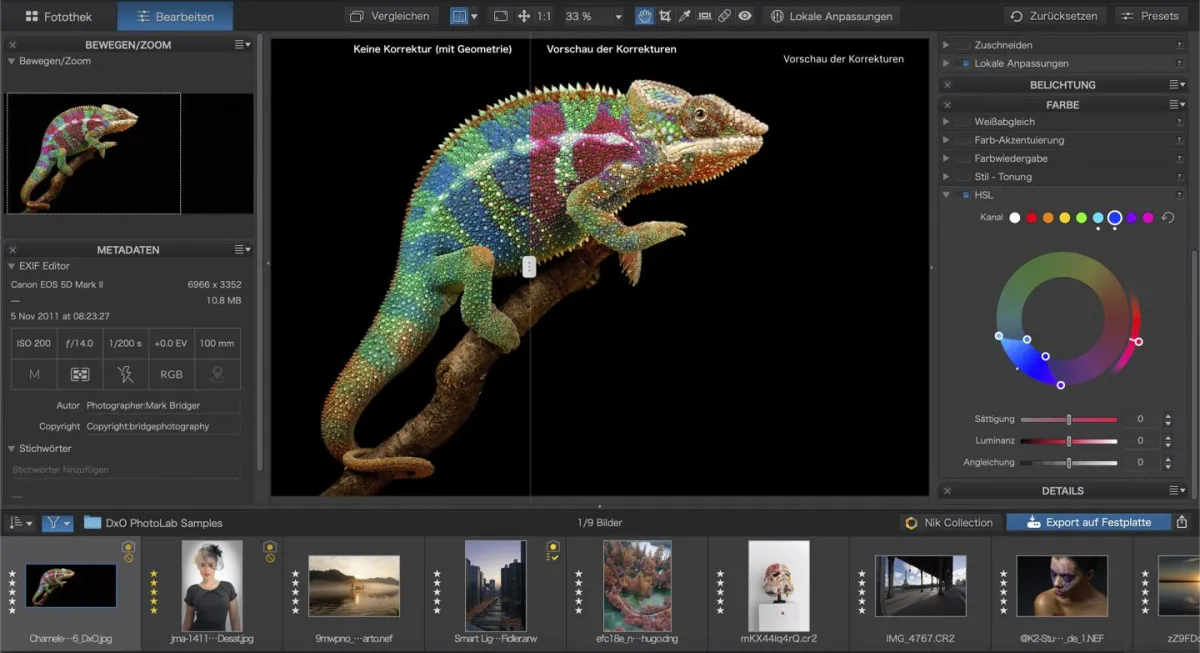This screenshot has width=1200, height=653.
Task: Click the fit-to-screen zoom icon
Action: click(501, 16)
